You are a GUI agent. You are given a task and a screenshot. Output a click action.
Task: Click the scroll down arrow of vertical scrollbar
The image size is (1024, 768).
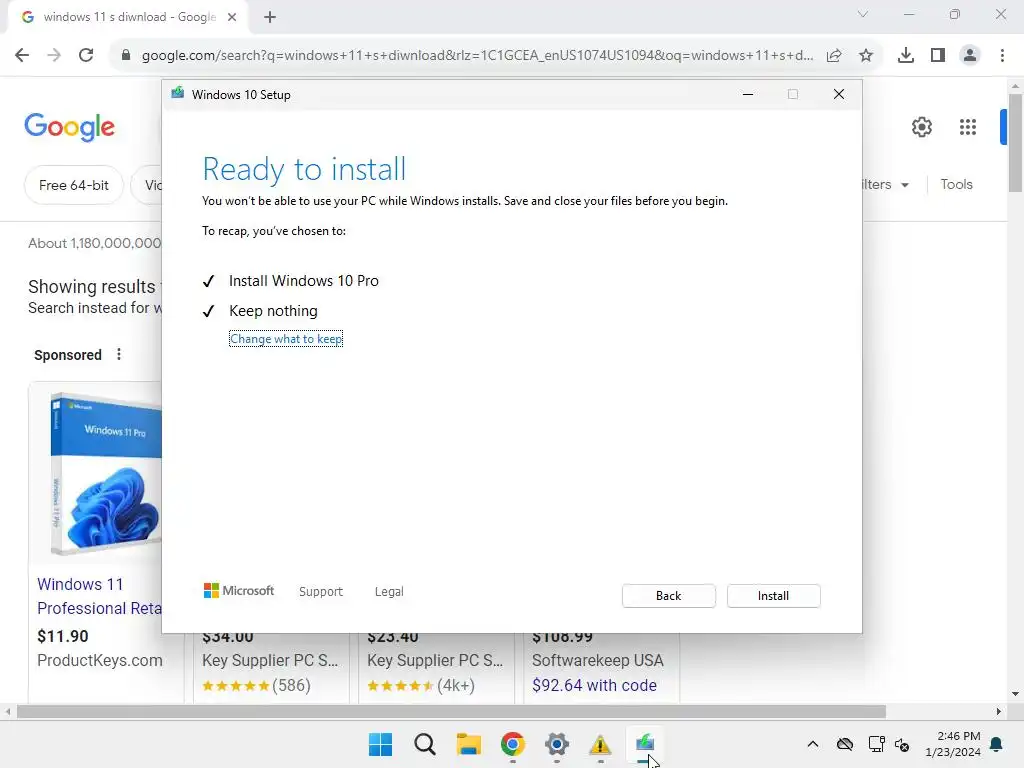coord(1016,694)
